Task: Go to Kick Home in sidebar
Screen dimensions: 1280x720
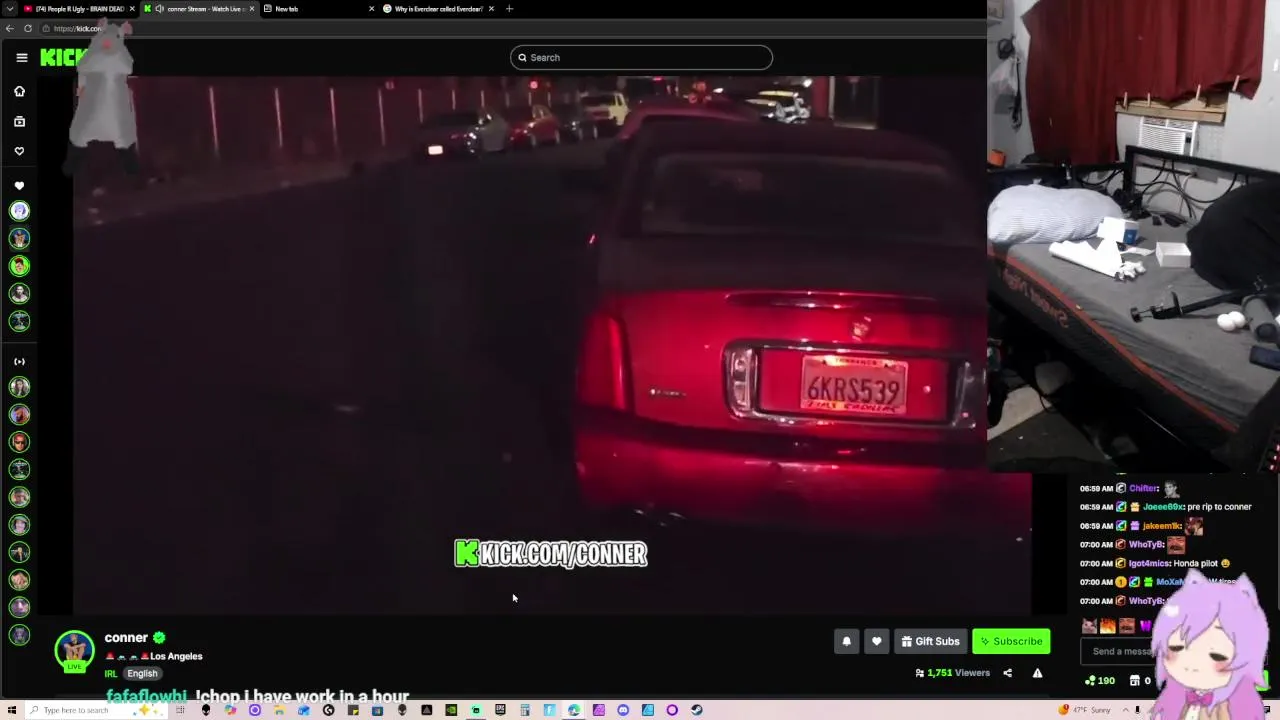Action: click(19, 91)
